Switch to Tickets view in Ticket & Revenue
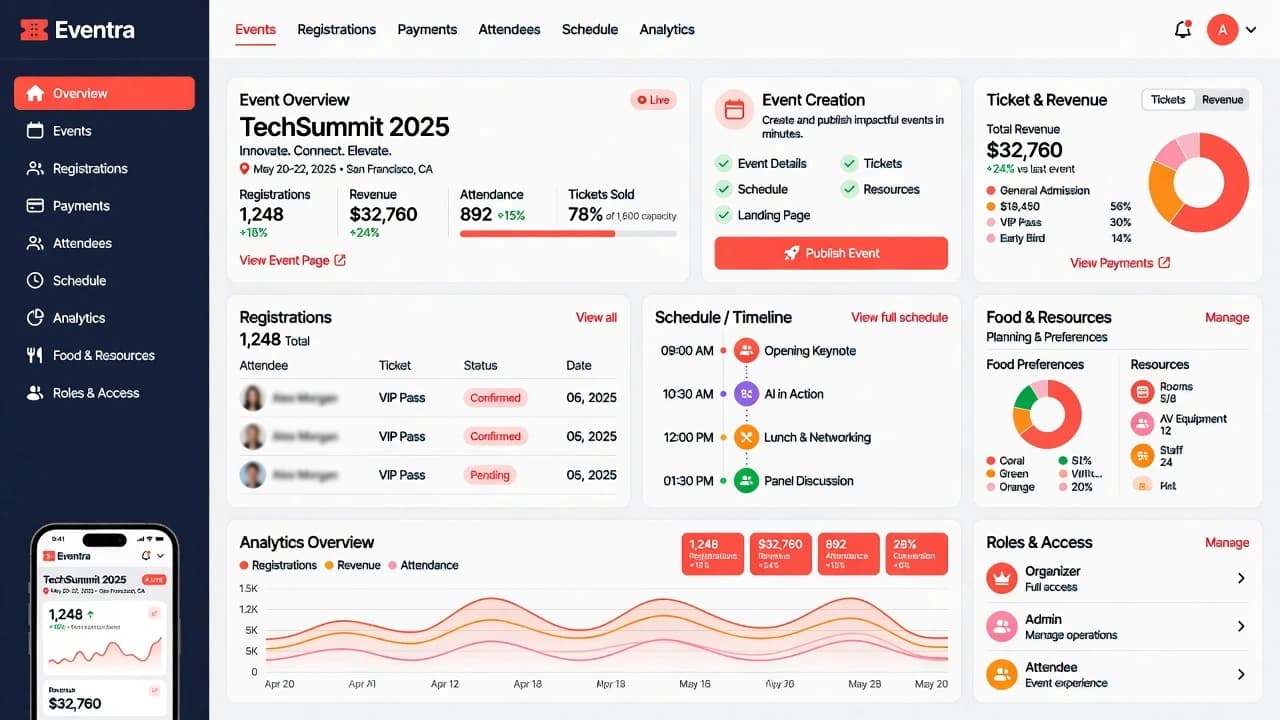Screen dimensions: 1280x720 (1168, 100)
